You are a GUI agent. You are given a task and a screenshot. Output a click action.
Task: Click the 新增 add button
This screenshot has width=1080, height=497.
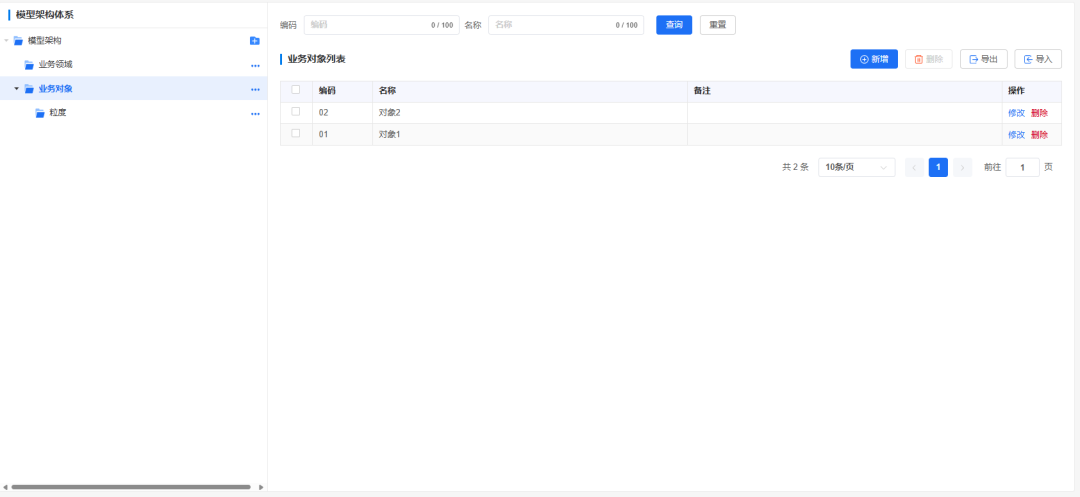(874, 59)
